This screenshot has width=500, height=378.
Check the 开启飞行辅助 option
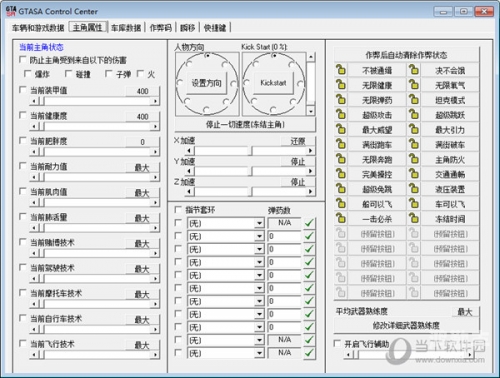tap(337, 343)
